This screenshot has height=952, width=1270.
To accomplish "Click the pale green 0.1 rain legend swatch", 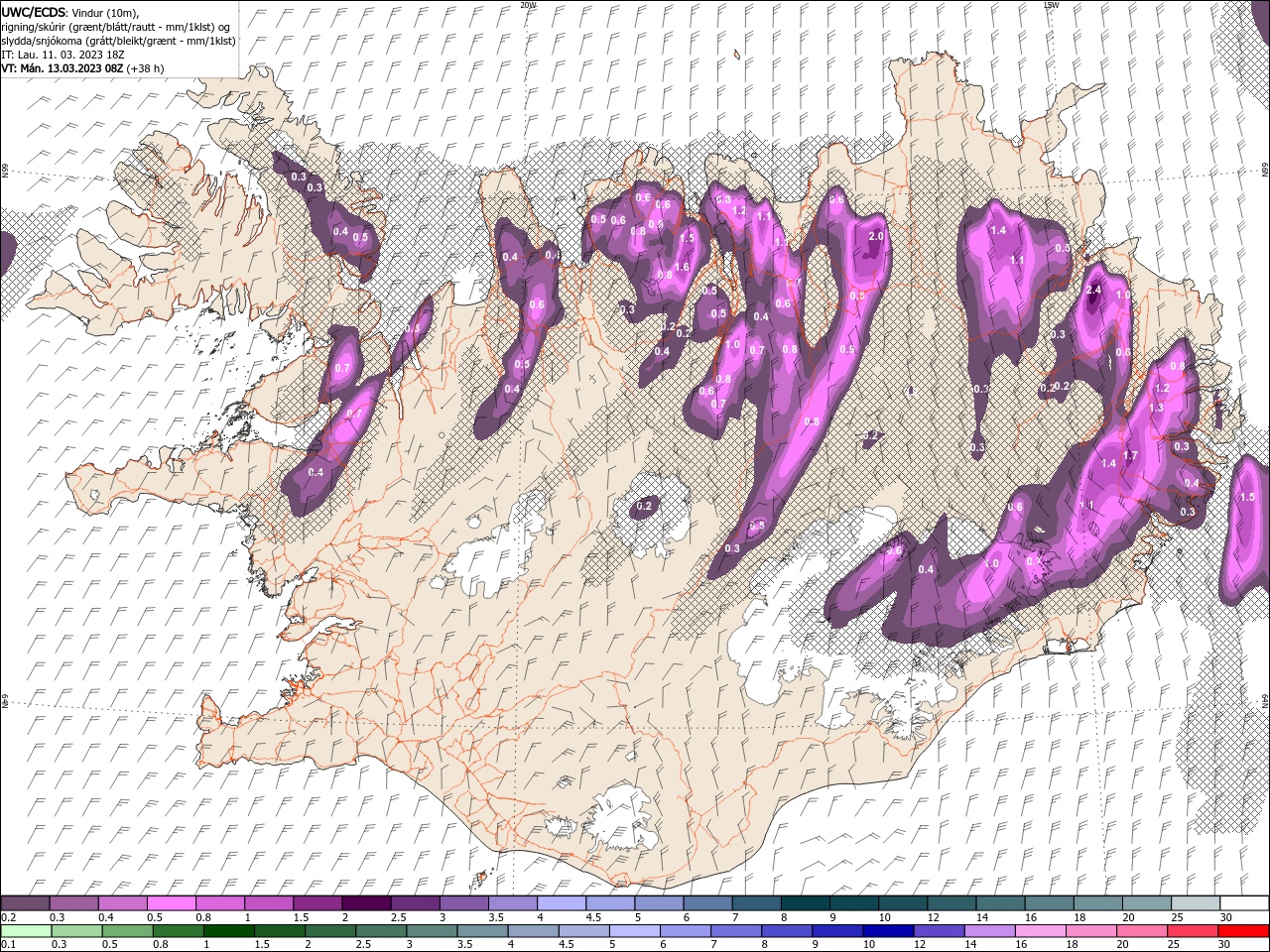I will 25,931.
